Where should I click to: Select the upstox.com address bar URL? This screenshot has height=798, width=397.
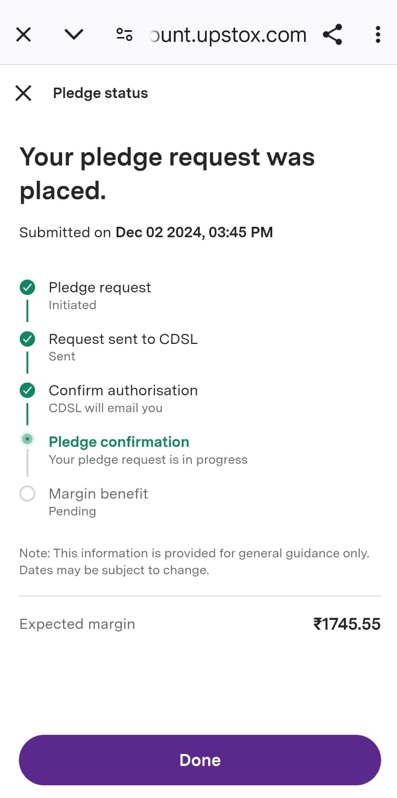tap(229, 35)
